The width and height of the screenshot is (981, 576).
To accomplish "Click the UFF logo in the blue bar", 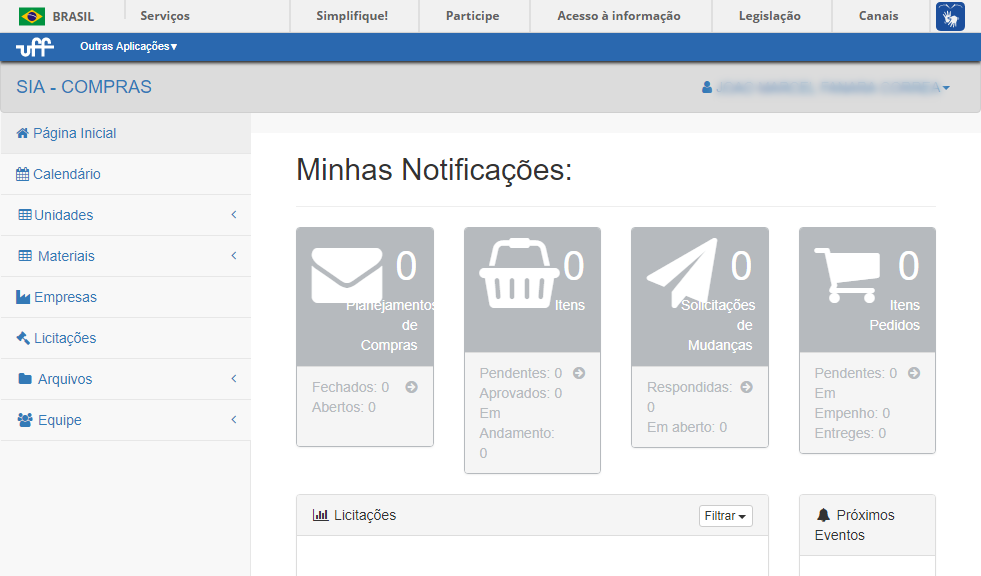I will [x=35, y=46].
